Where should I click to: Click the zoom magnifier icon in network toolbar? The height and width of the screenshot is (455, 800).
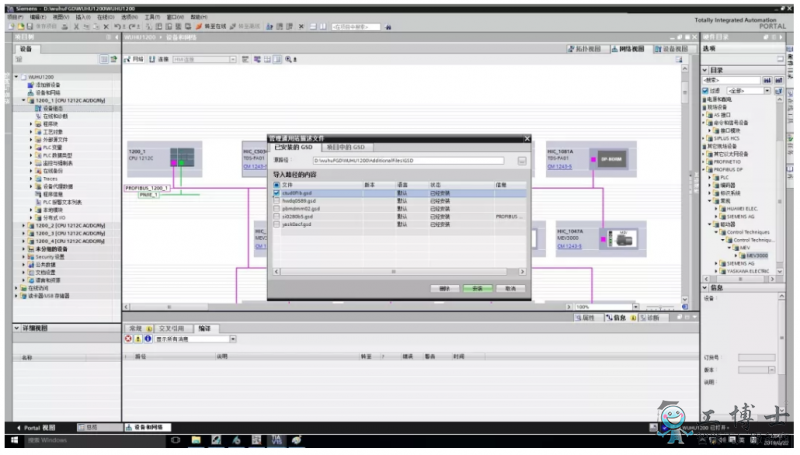coord(289,60)
